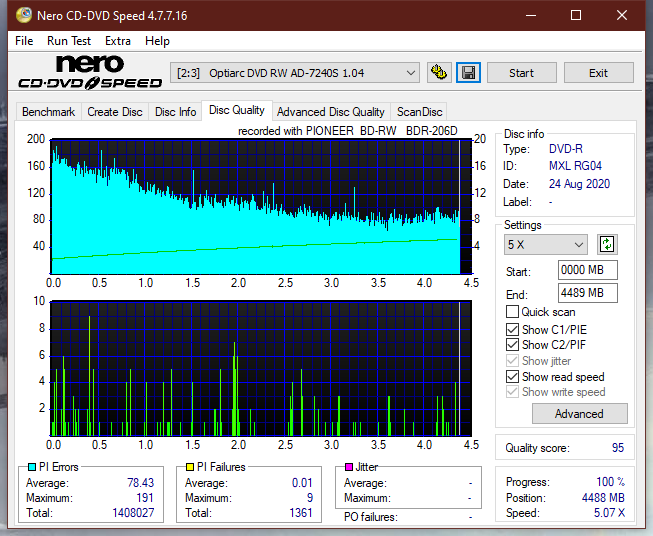Minimize the Nero CD-DVD Speed window
Screen dimensions: 653x536
point(531,15)
